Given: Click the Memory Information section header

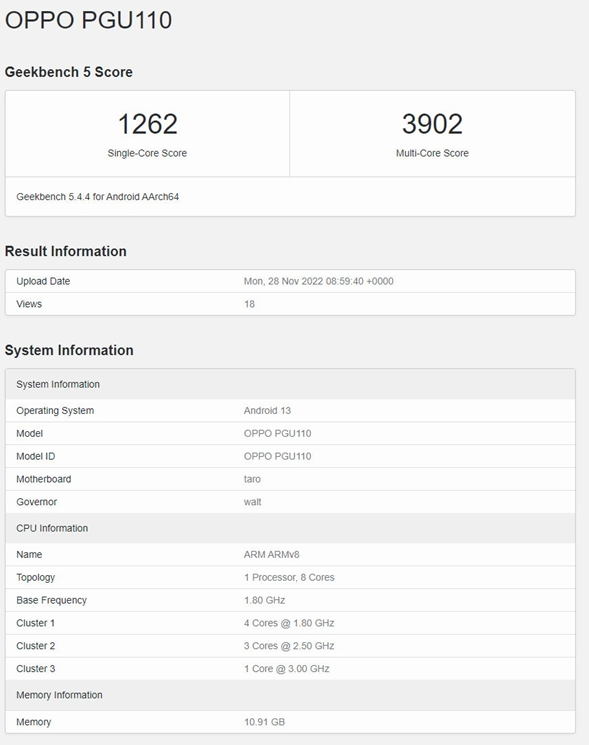Looking at the screenshot, I should 290,695.
